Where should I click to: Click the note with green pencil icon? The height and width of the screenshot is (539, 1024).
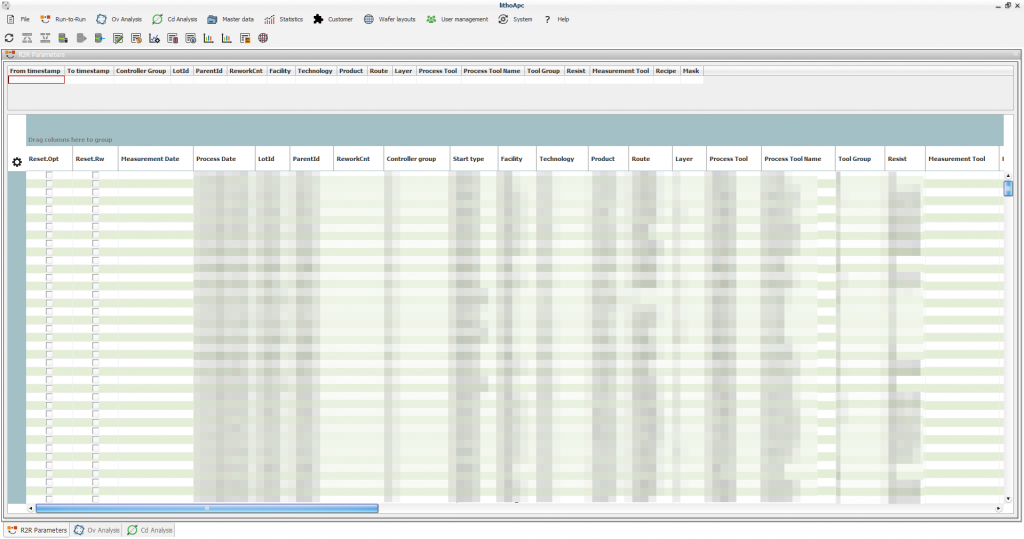(118, 39)
